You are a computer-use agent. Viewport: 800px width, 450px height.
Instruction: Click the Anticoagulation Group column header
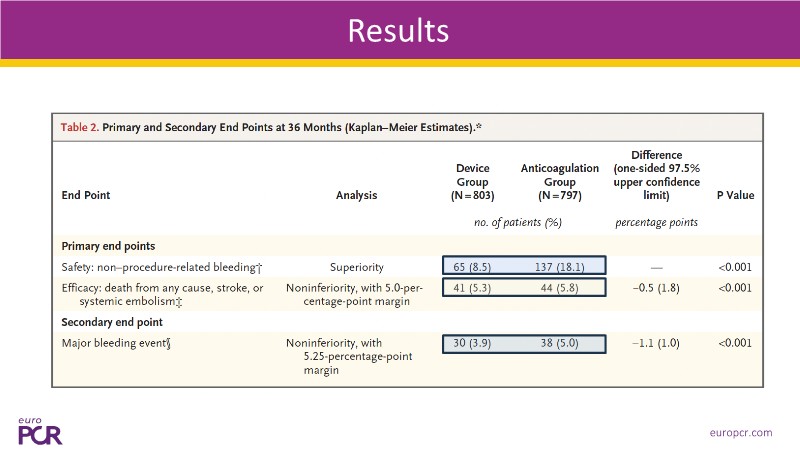tap(559, 182)
